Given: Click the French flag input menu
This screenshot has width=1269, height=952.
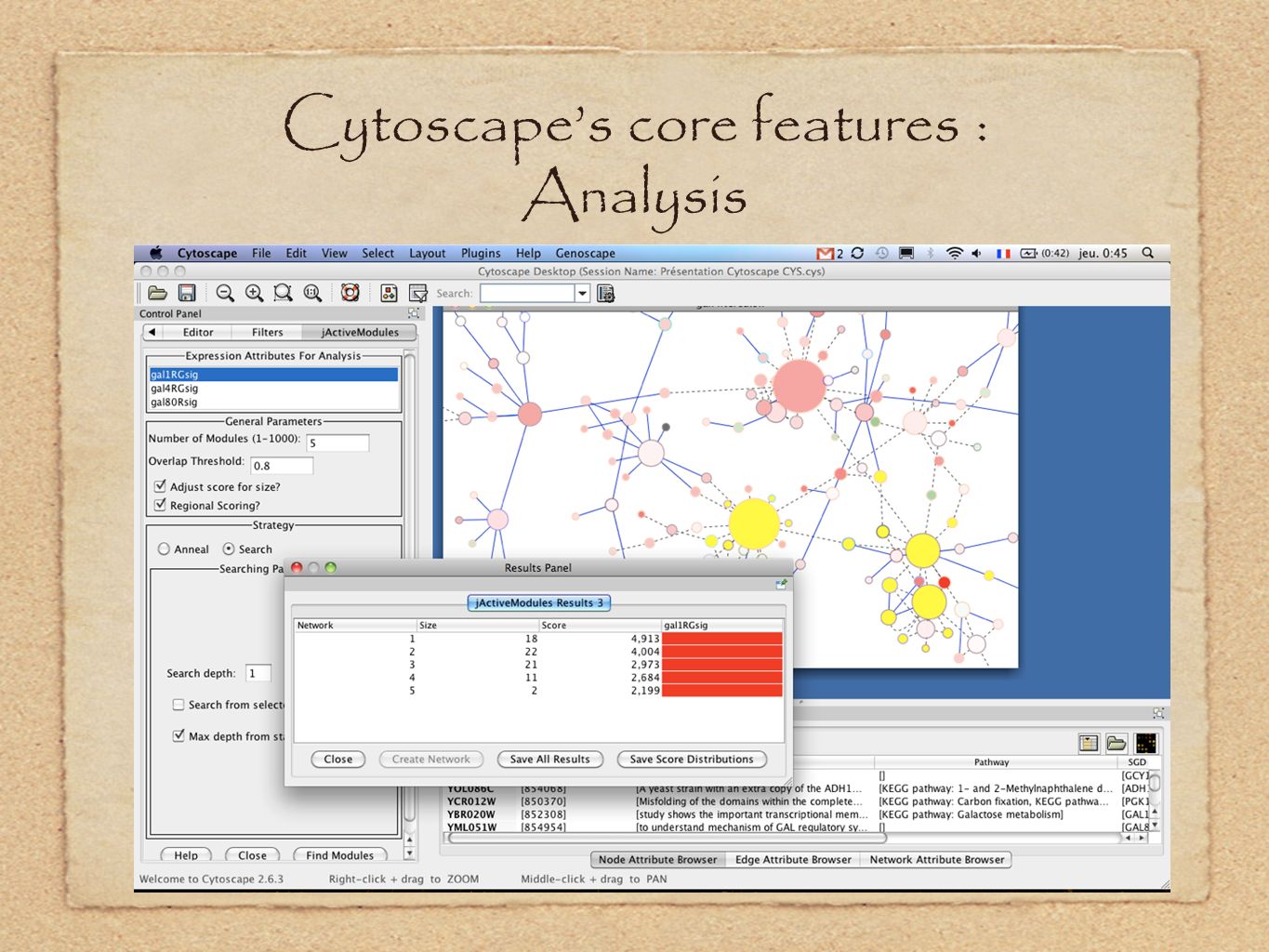Looking at the screenshot, I should point(1003,253).
